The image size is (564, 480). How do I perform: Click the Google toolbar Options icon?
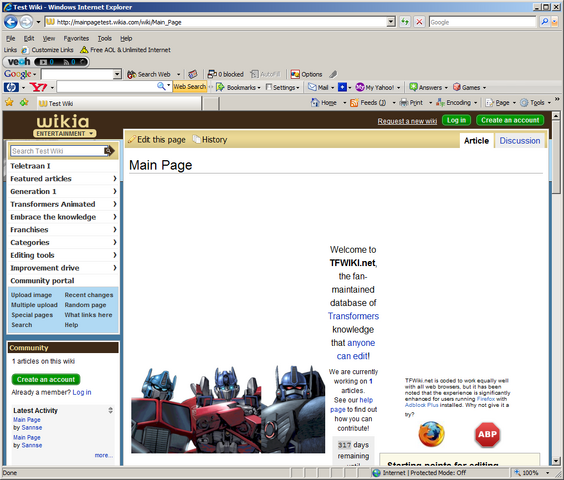coord(295,74)
